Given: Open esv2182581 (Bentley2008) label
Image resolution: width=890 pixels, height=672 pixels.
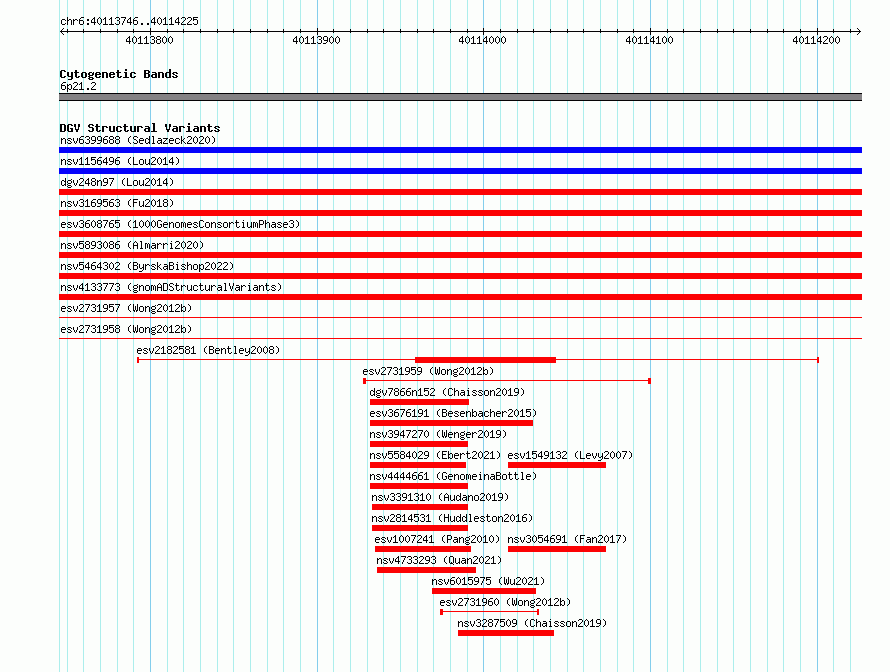Looking at the screenshot, I should 208,350.
